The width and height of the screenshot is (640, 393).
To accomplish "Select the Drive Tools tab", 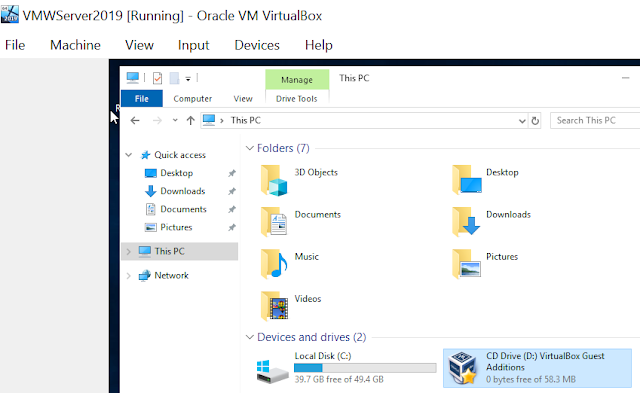I will click(x=297, y=99).
